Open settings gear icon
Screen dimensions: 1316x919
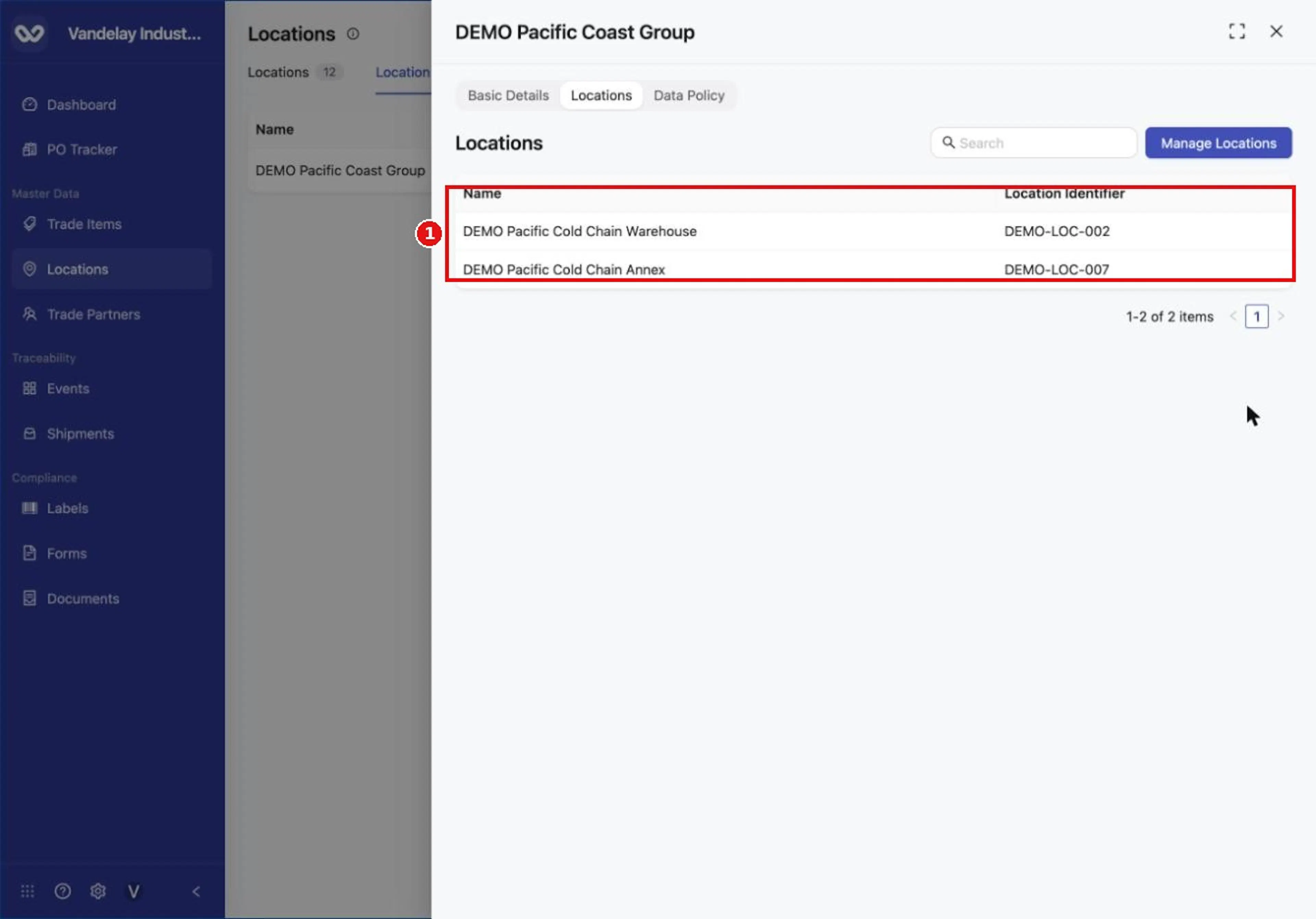[98, 891]
